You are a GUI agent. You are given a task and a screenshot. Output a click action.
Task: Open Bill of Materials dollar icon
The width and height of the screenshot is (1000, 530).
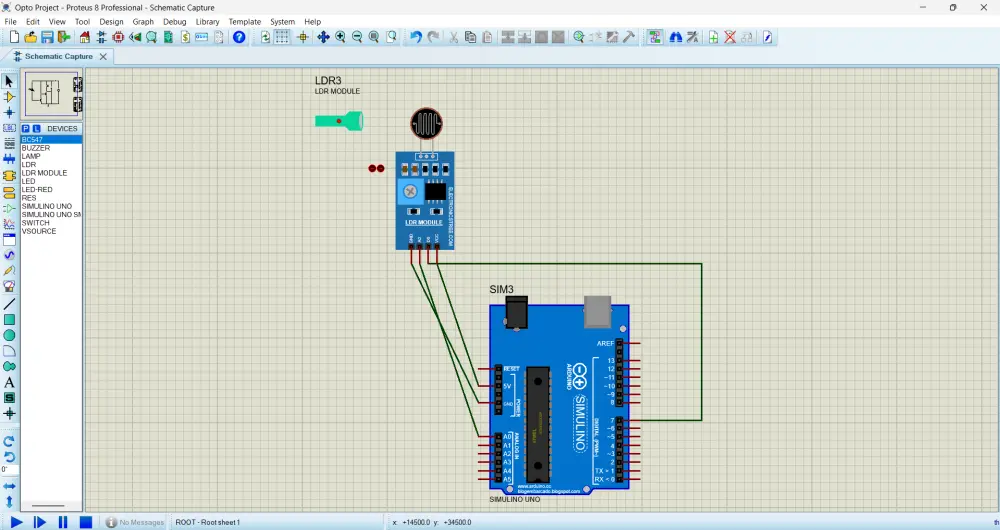[185, 37]
